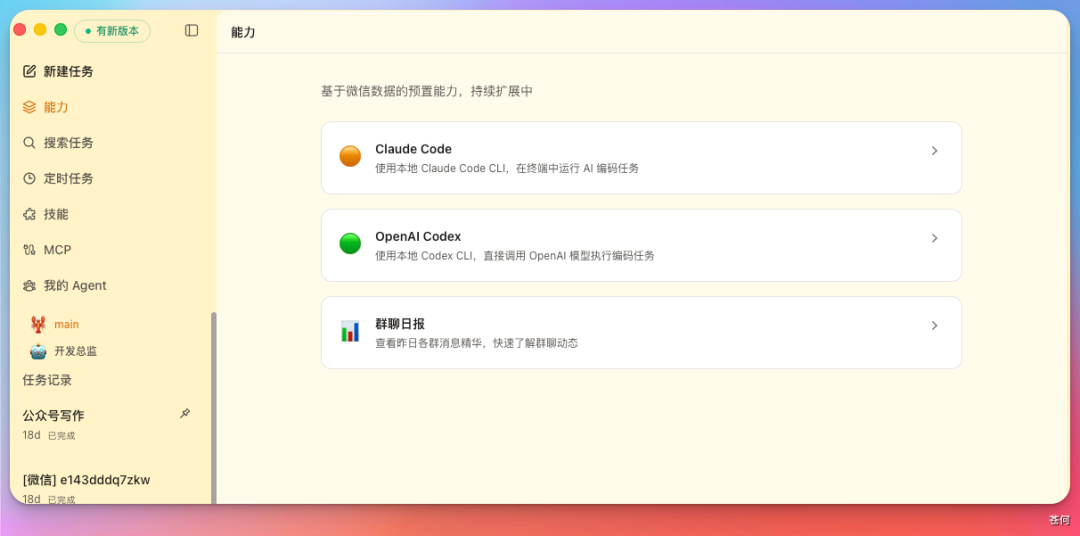Open the OpenAI Codex card title
This screenshot has height=536, width=1080.
418,236
